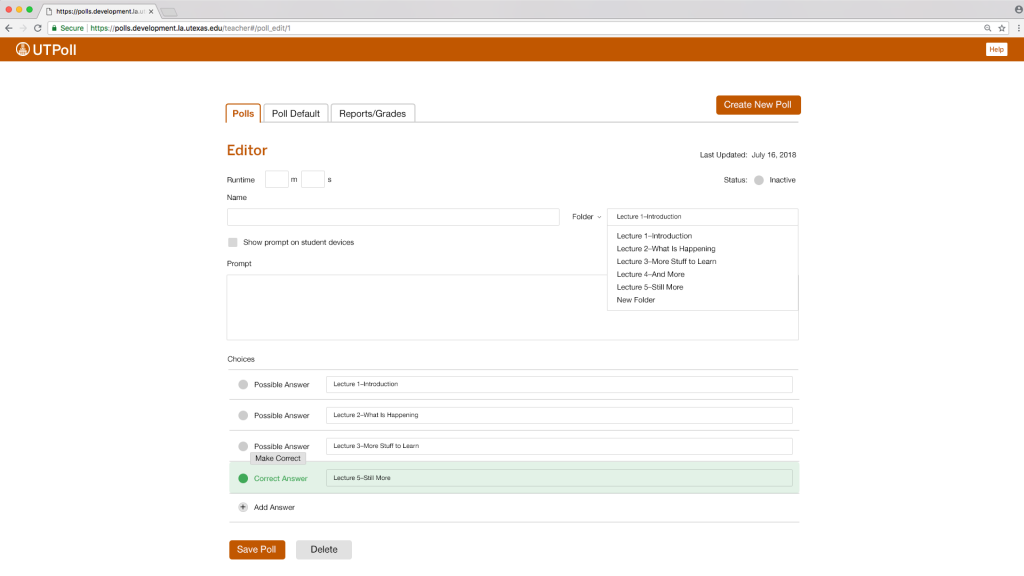Choose Lecture 5–Still More folder
Image resolution: width=1024 pixels, height=576 pixels.
[x=650, y=287]
